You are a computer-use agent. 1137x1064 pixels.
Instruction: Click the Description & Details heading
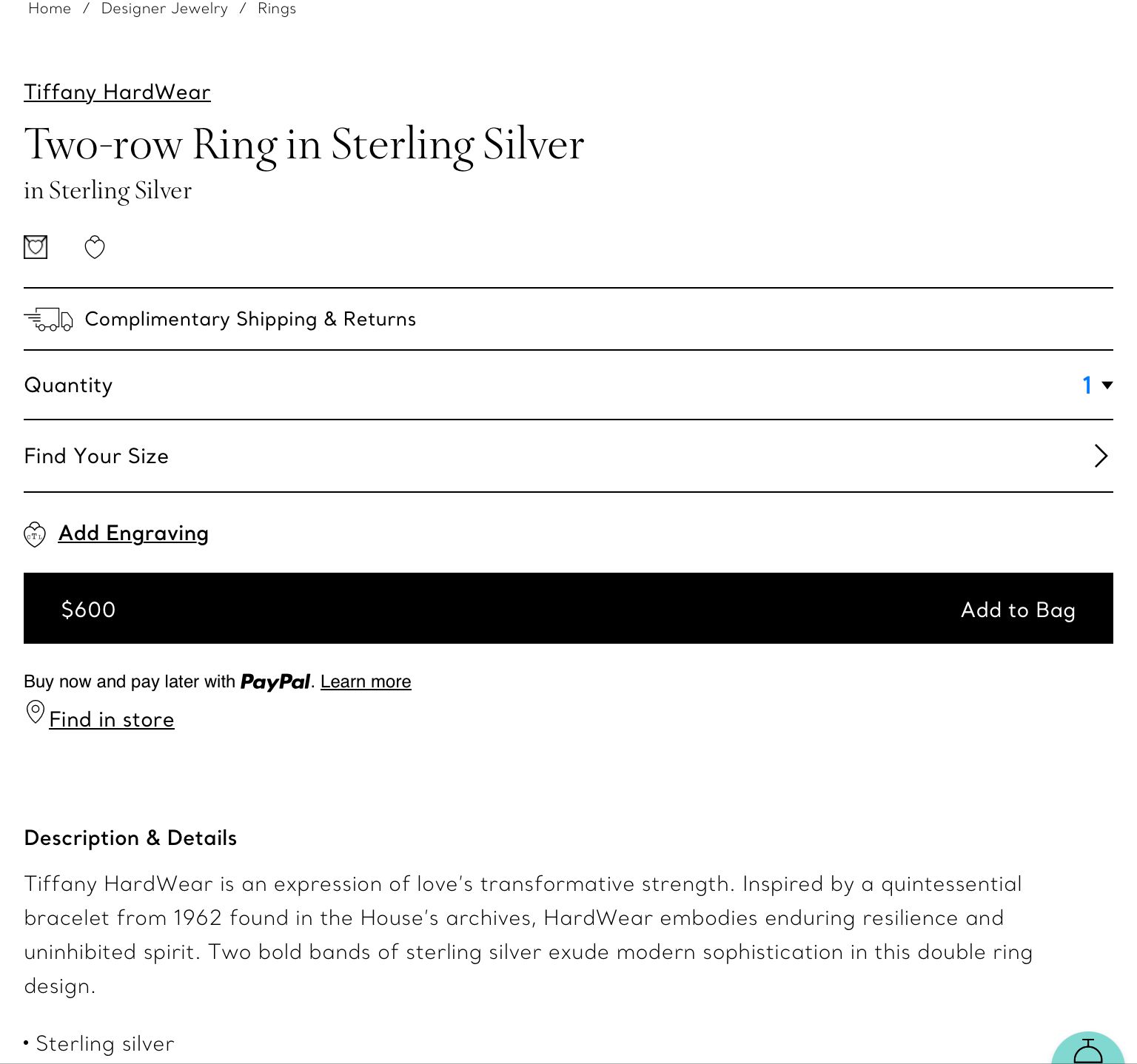(130, 838)
